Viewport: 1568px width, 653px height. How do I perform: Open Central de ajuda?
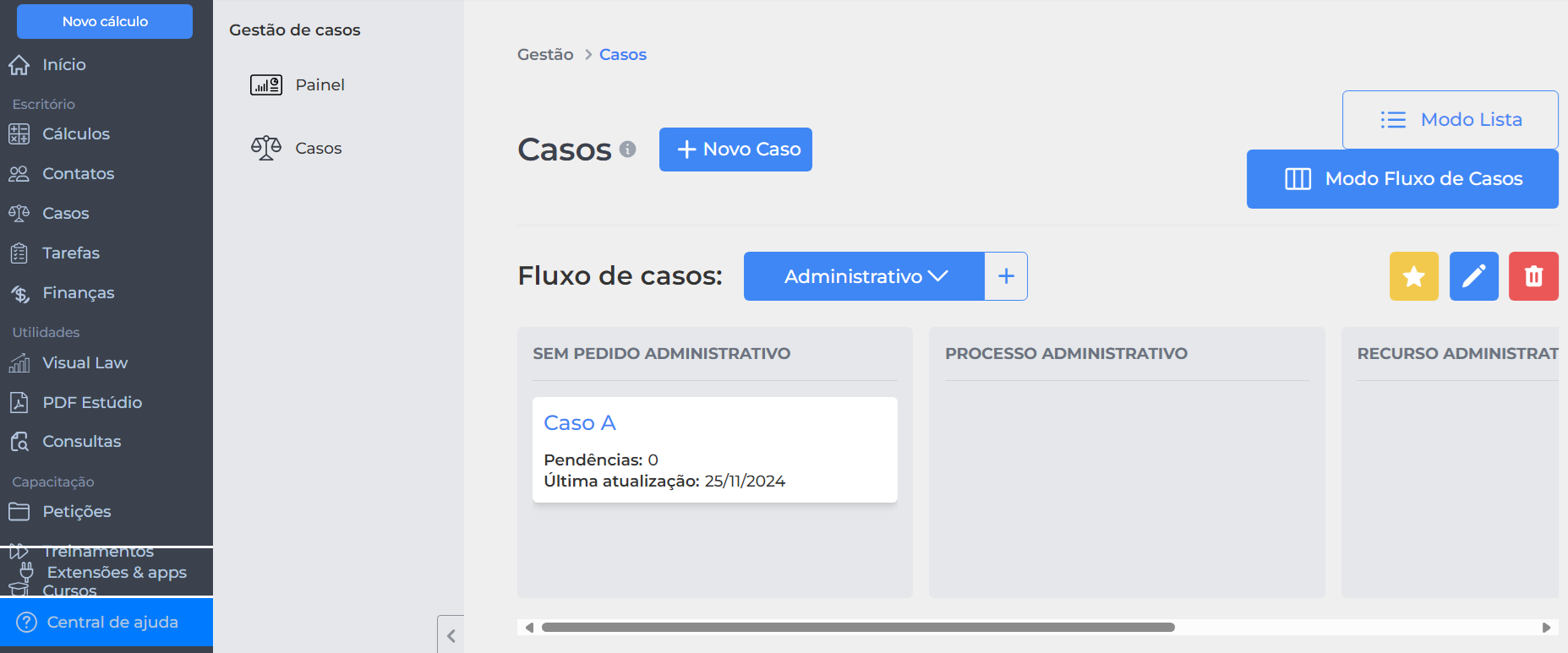coord(107,623)
